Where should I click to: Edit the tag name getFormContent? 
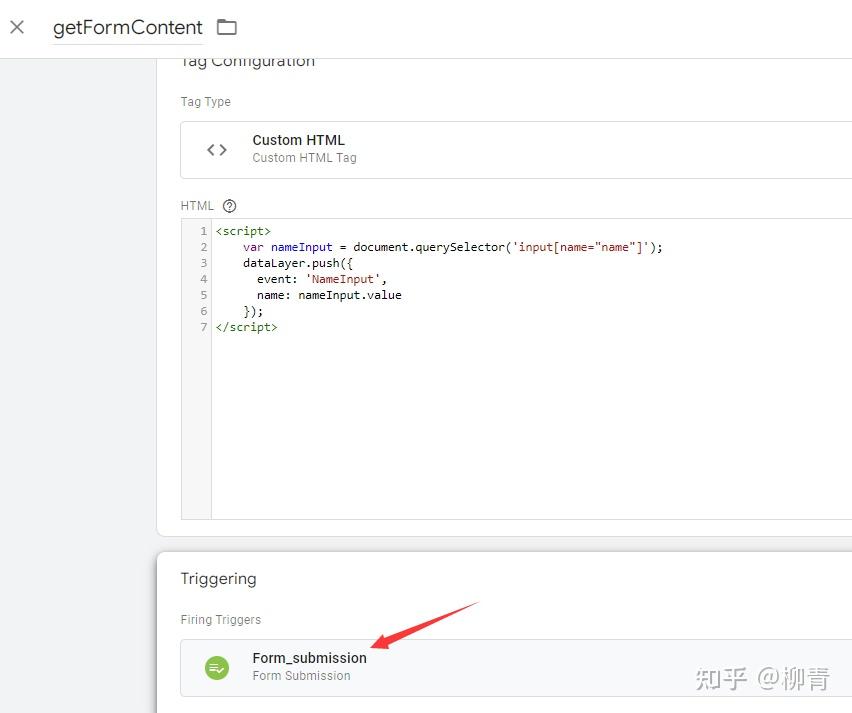click(127, 28)
